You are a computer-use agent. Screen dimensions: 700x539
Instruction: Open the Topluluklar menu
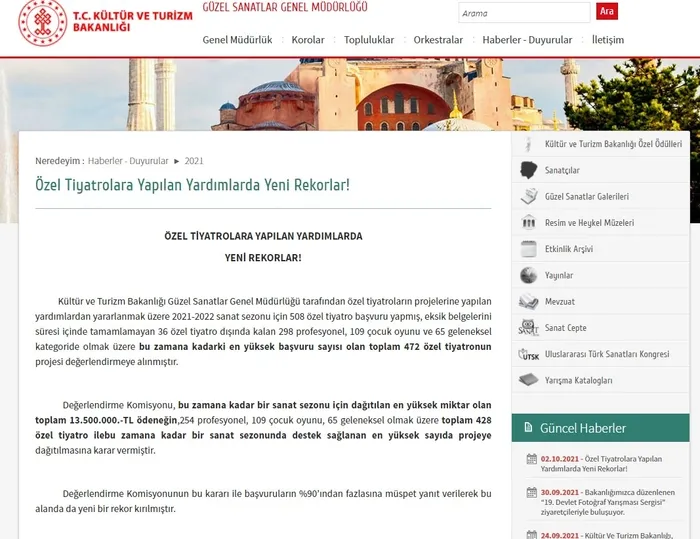click(x=369, y=40)
